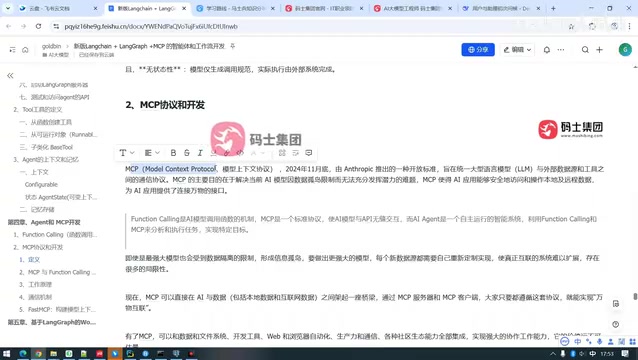The width and height of the screenshot is (638, 360).
Task: Add comment from floating toolbar
Action: [309, 153]
